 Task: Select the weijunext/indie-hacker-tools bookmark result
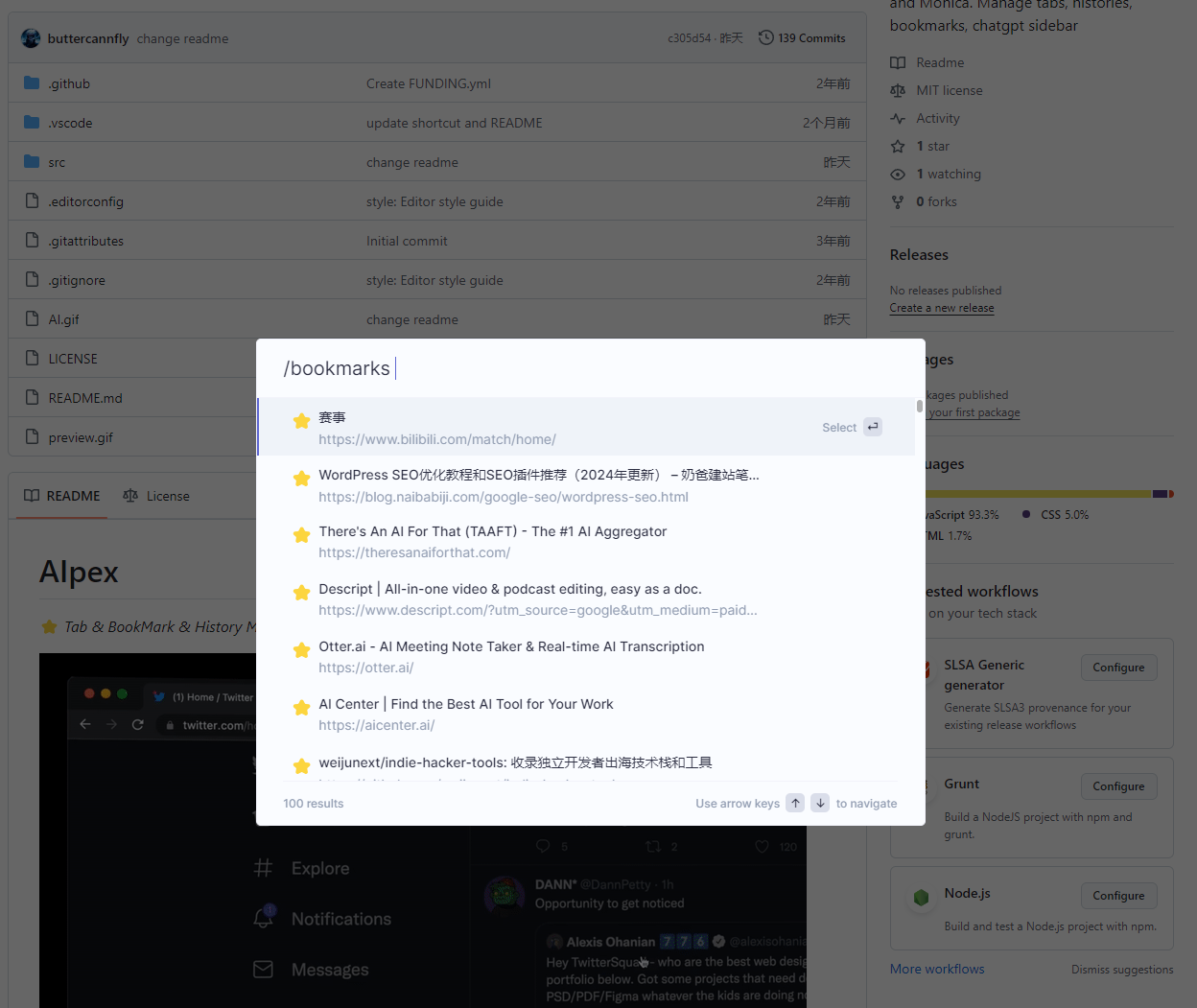tap(586, 764)
